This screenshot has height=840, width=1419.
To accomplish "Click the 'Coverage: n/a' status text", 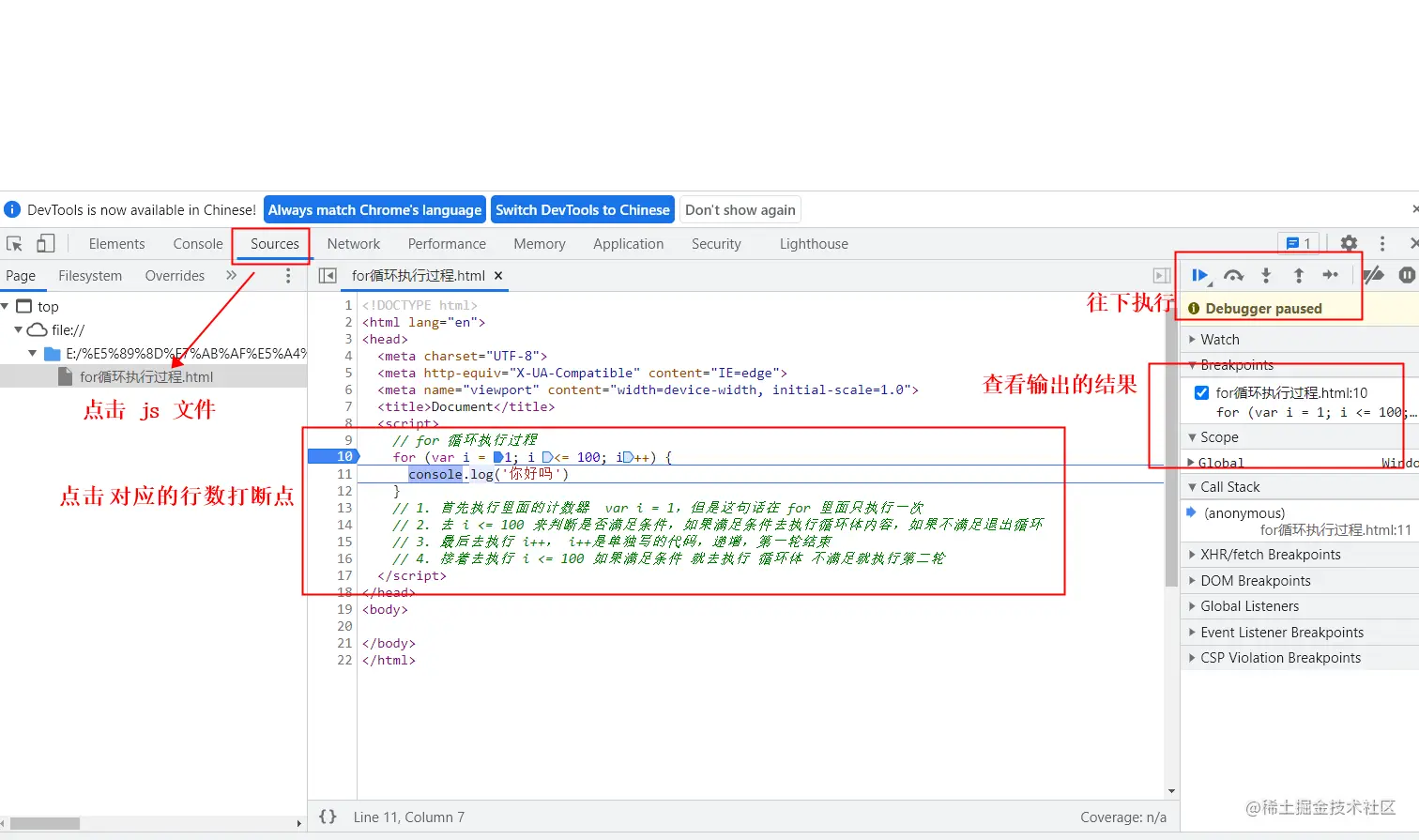I will point(1123,817).
